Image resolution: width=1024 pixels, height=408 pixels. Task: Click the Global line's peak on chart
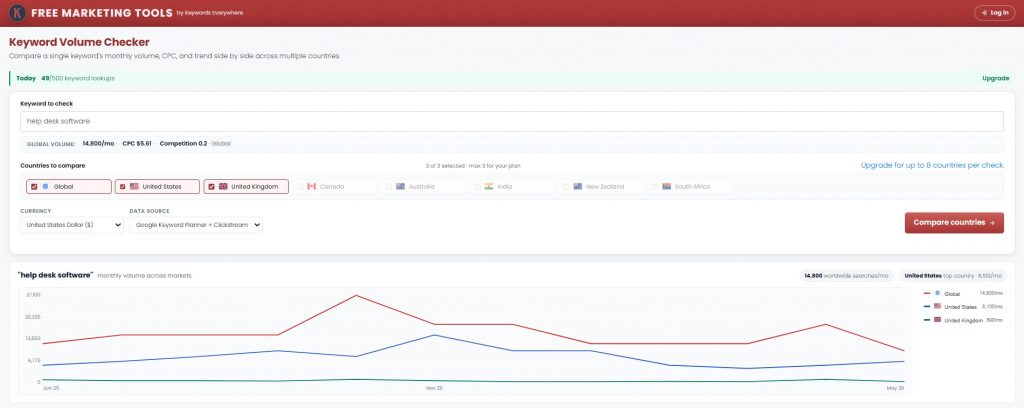356,296
